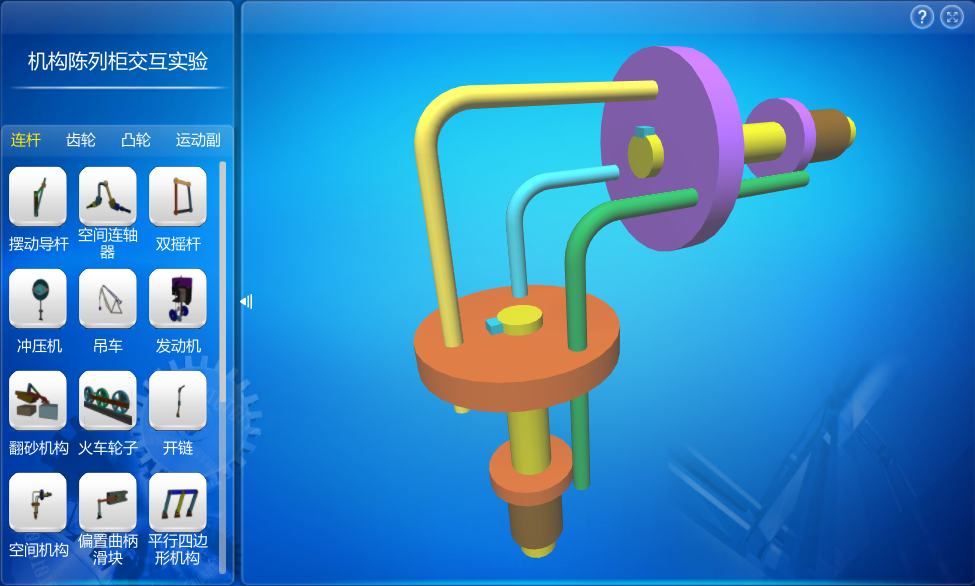
Task: Open the 偏置曲柄滑块 mechanism icon
Action: pyautogui.click(x=108, y=502)
